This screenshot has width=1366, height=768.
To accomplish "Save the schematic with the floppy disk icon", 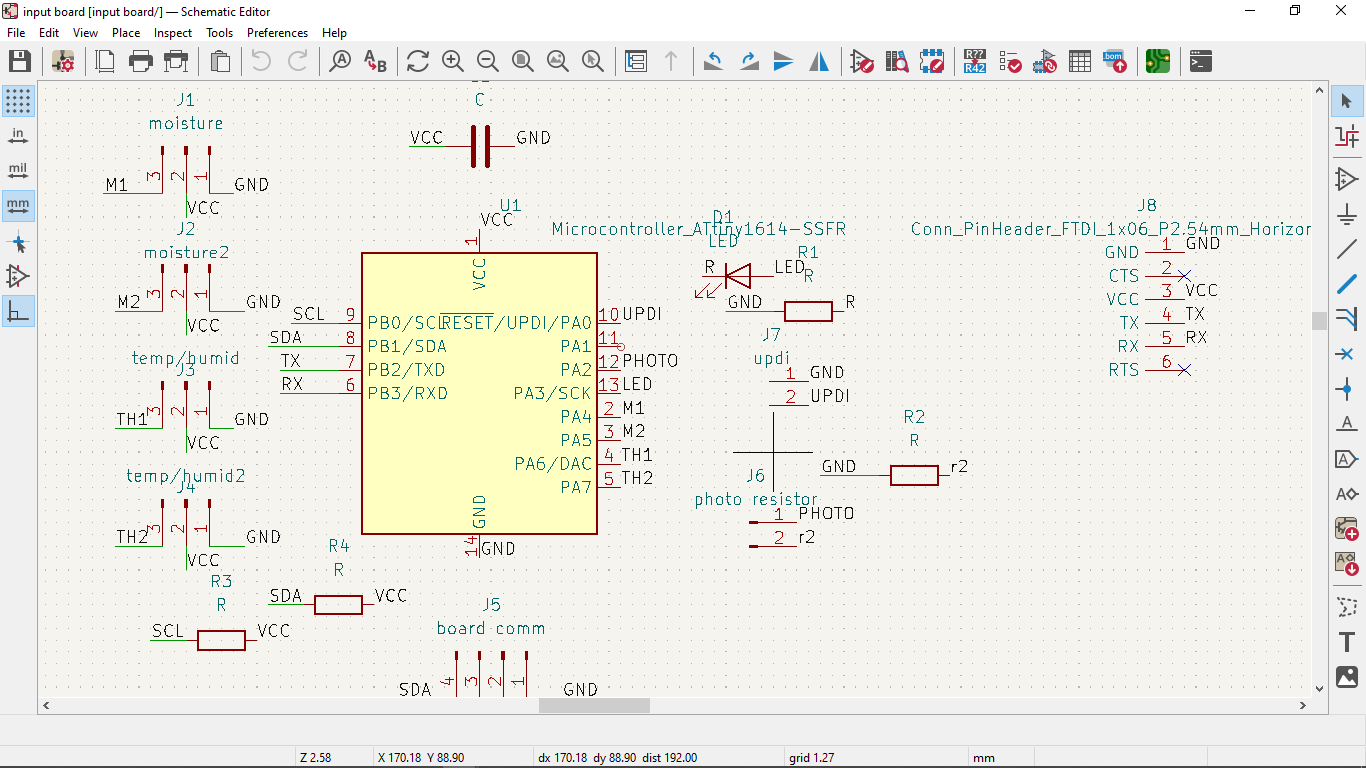I will (20, 61).
